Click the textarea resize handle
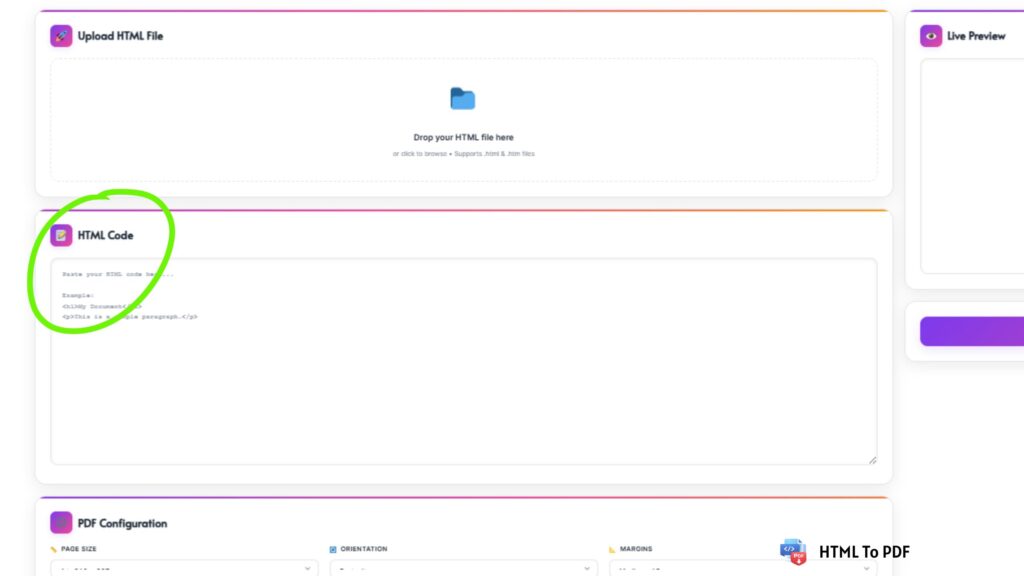Image resolution: width=1024 pixels, height=576 pixels. point(872,458)
